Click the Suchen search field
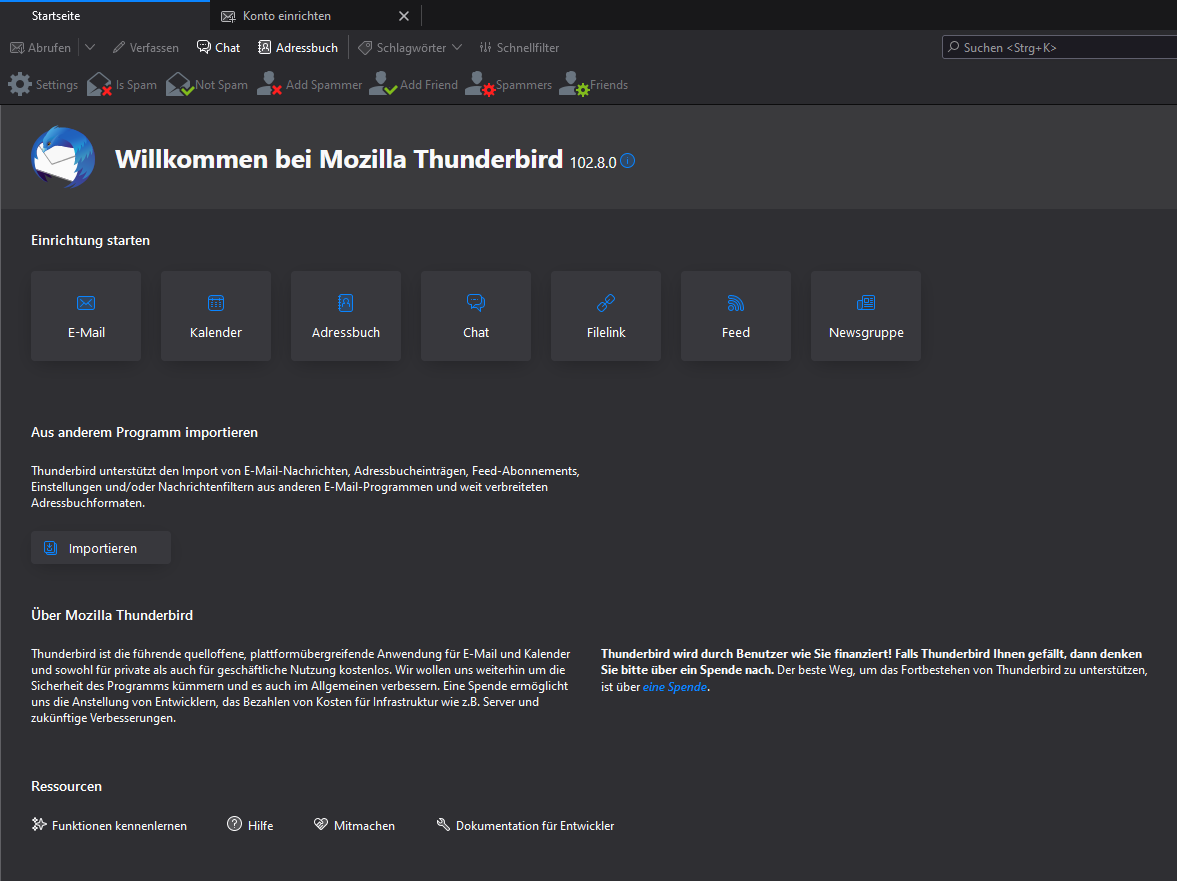1177x881 pixels. (x=1059, y=47)
